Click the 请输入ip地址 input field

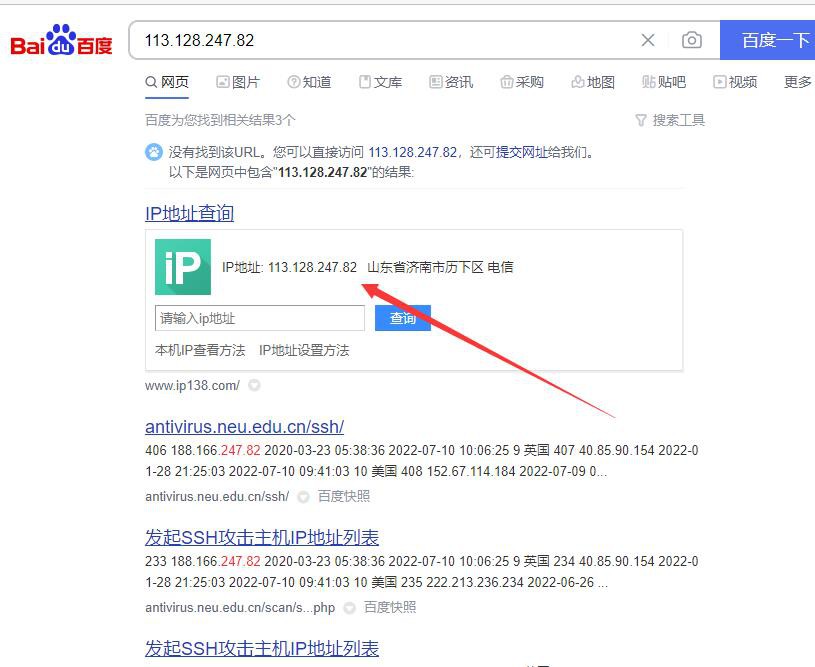tap(260, 318)
